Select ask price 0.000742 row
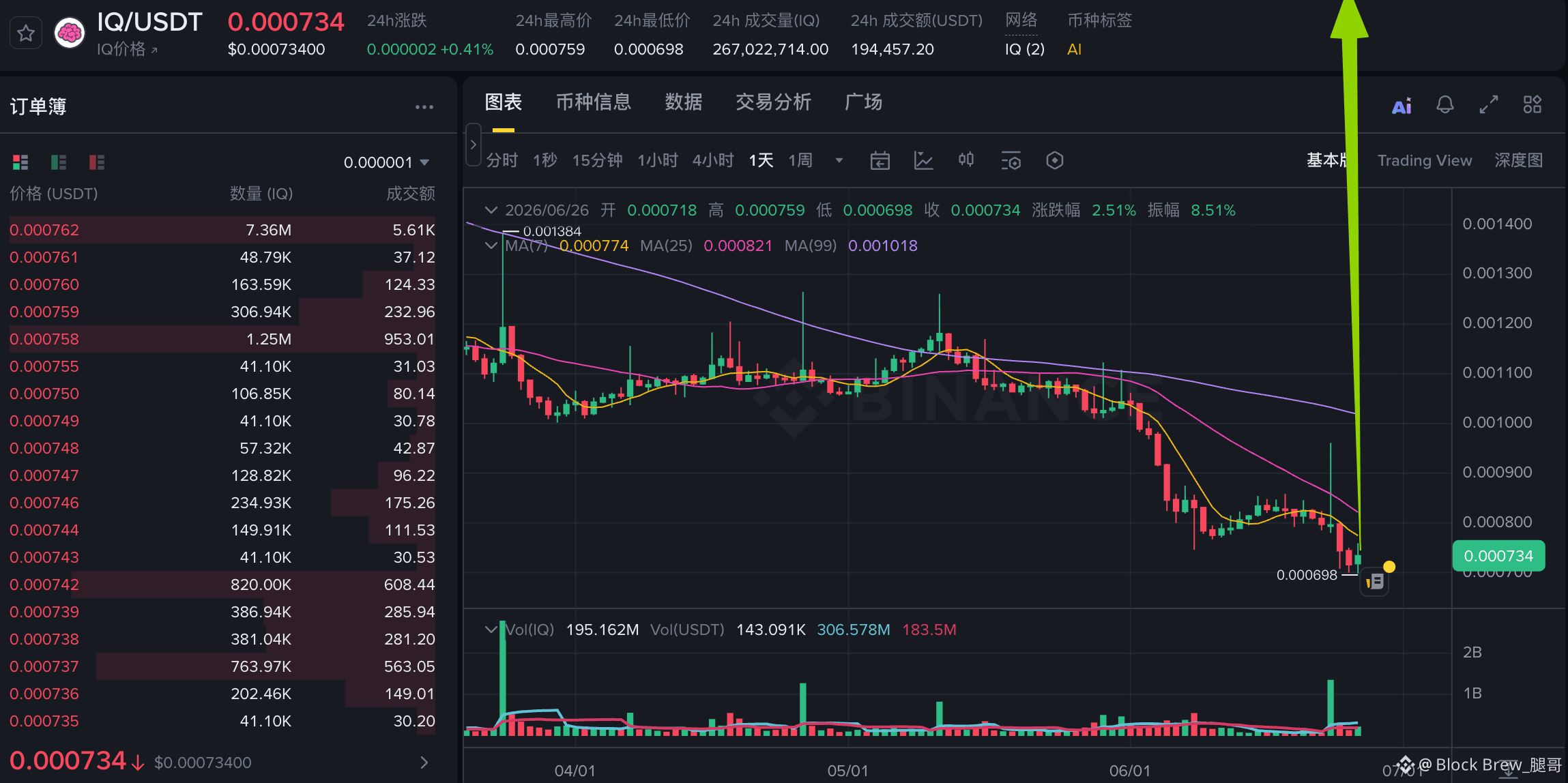This screenshot has height=783, width=1568. 222,585
